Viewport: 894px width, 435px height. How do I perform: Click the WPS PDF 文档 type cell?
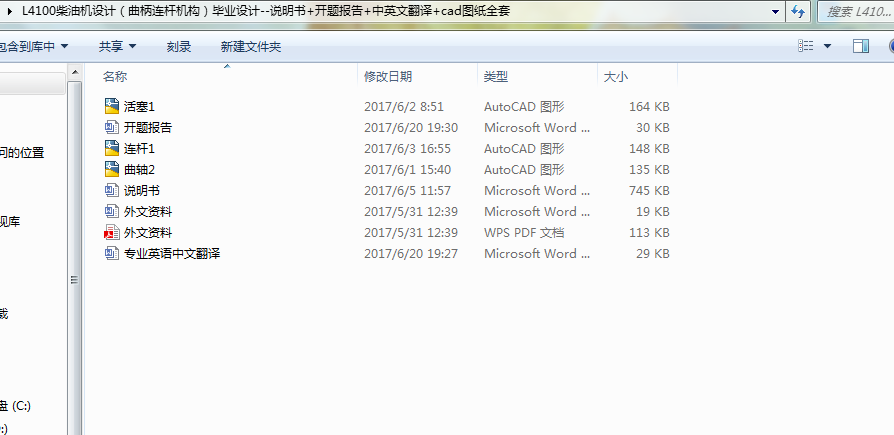[524, 233]
